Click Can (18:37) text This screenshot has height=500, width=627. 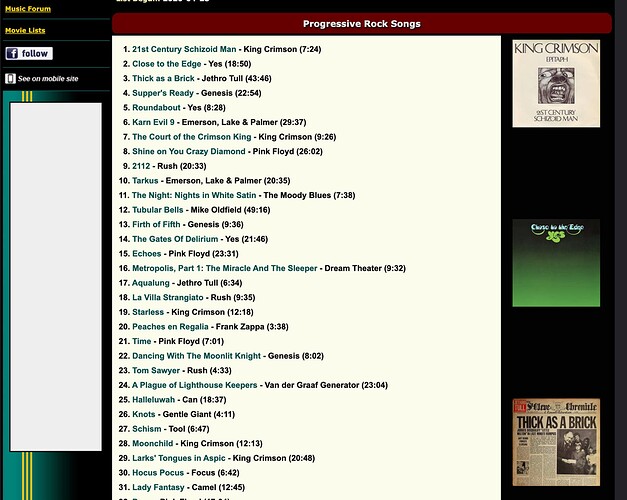click(204, 400)
